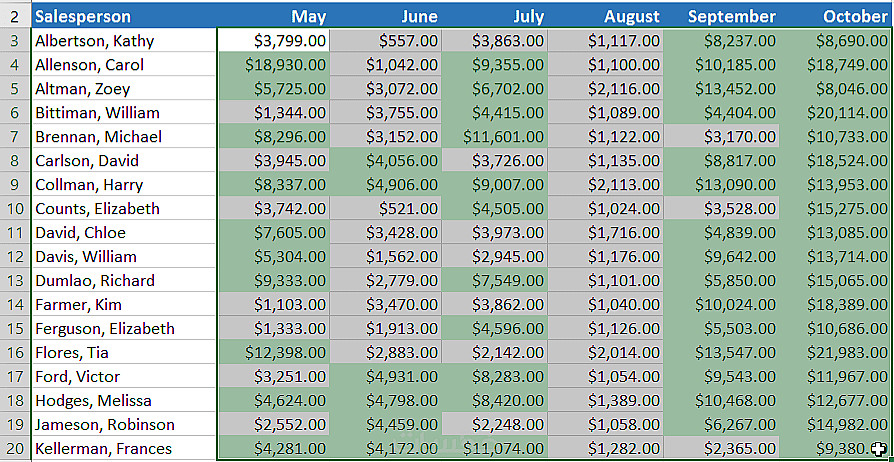This screenshot has width=894, height=462.
Task: Select Flores, Tia's October value $21,983.00
Action: tap(838, 353)
